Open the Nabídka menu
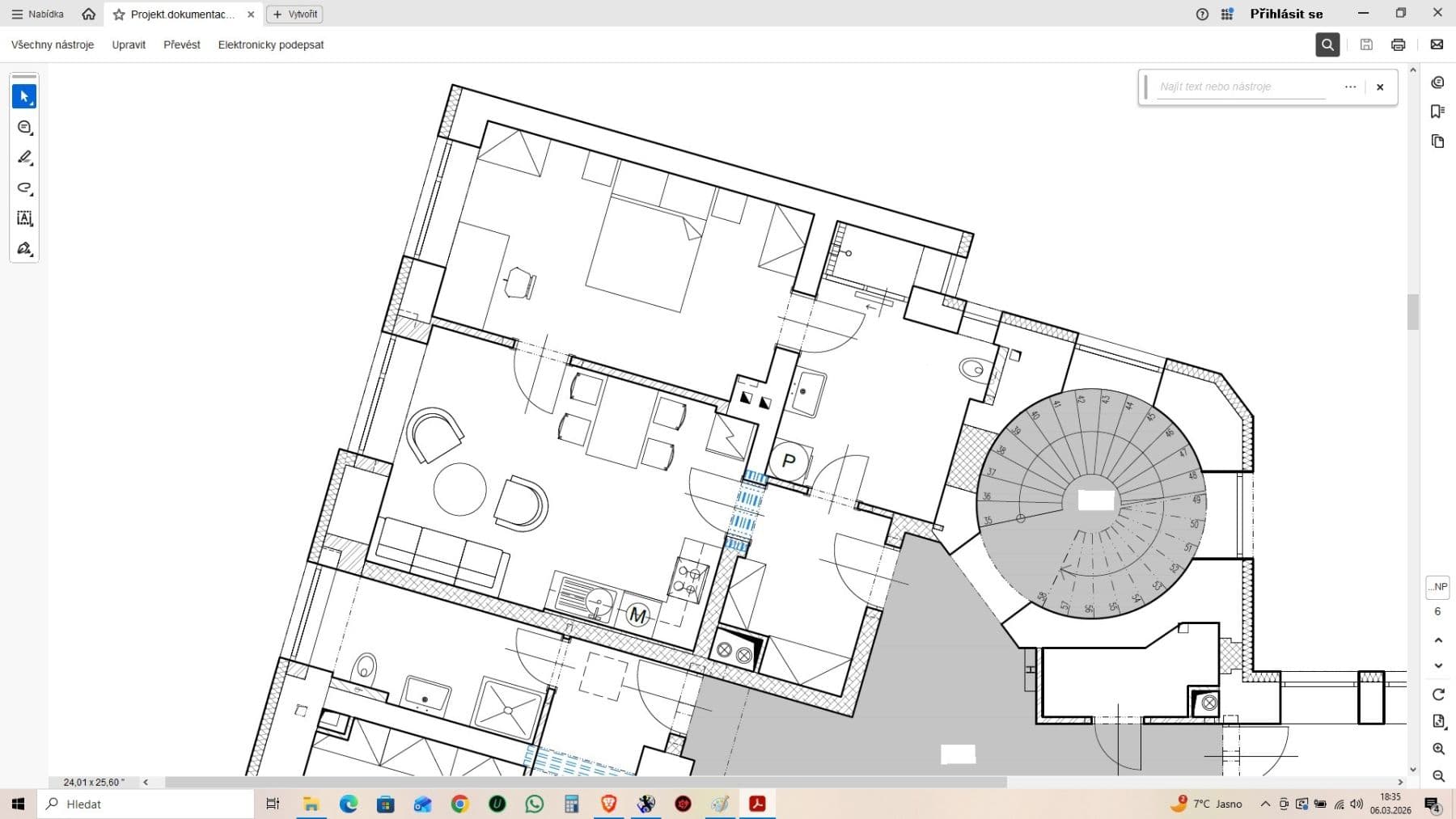The height and width of the screenshot is (819, 1456). click(37, 14)
